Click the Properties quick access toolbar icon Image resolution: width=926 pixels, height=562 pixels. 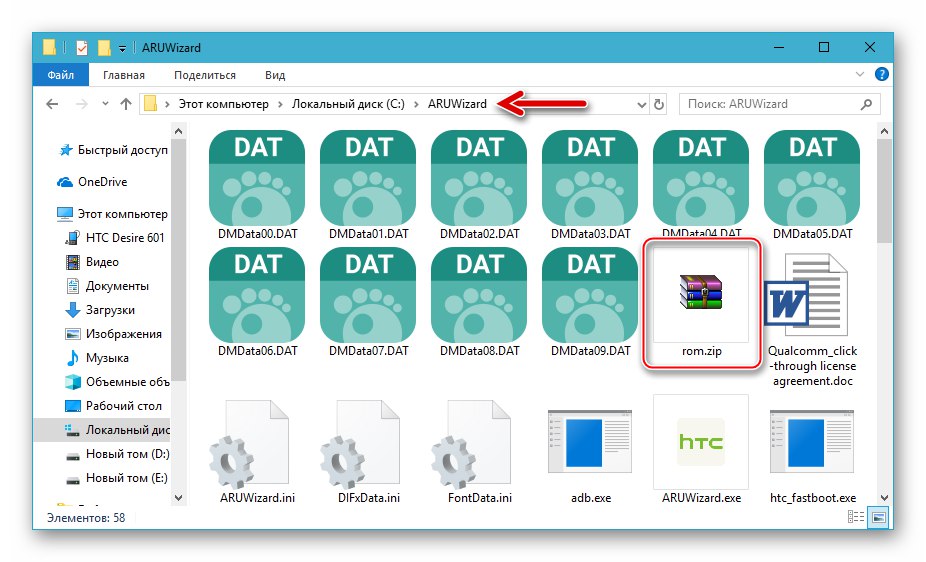tap(82, 47)
